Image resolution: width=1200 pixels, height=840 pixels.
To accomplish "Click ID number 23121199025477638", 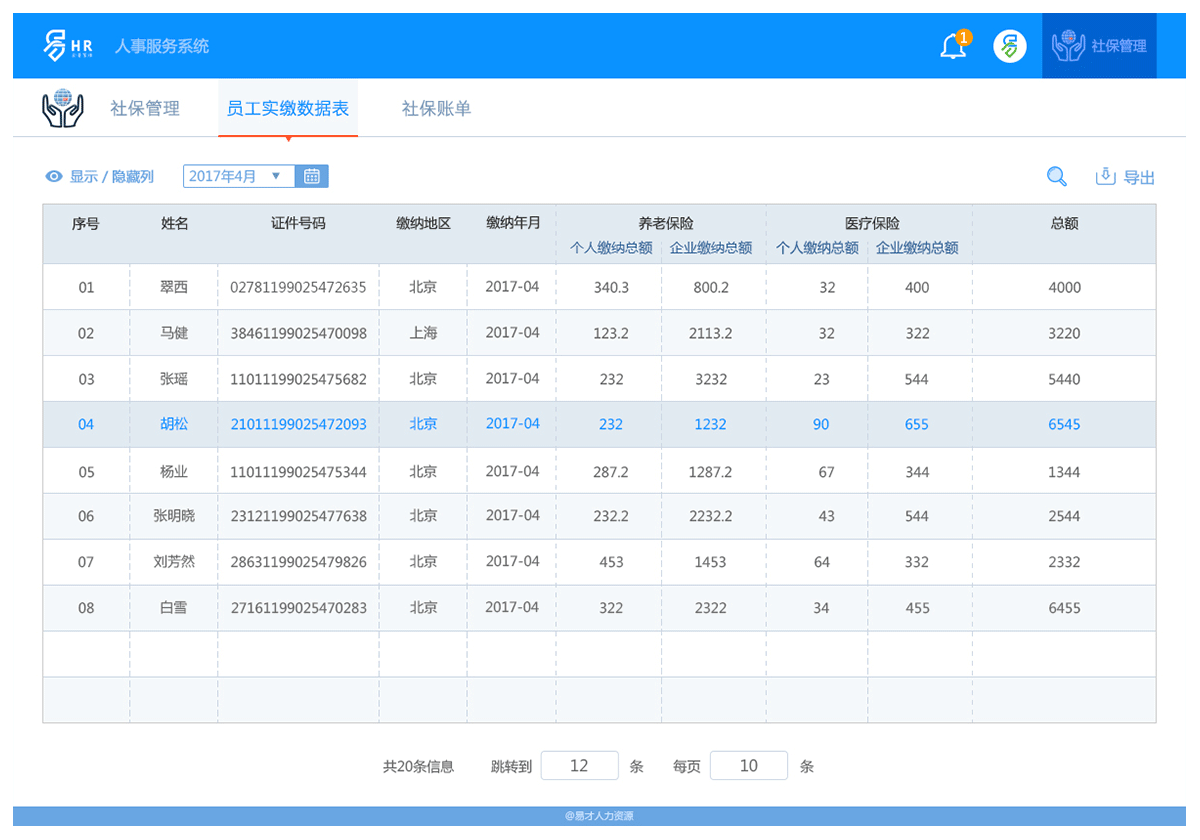I will click(298, 516).
